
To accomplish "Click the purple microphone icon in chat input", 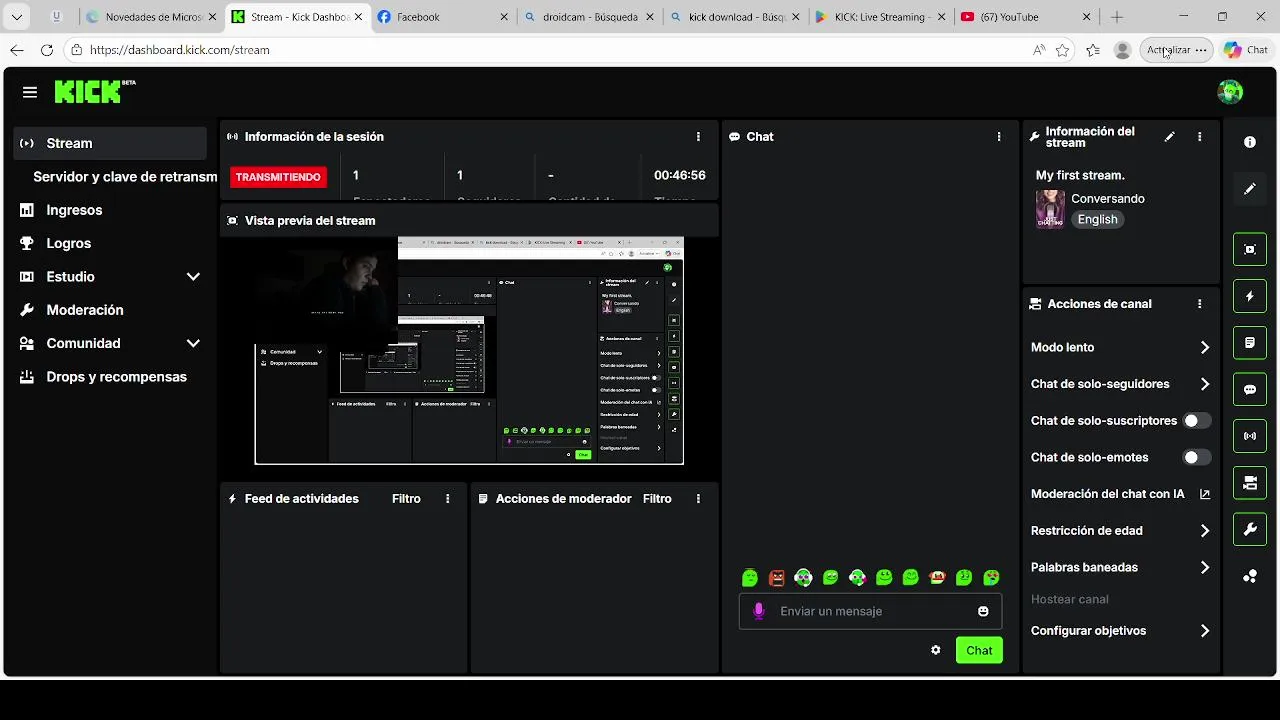I will tap(758, 611).
